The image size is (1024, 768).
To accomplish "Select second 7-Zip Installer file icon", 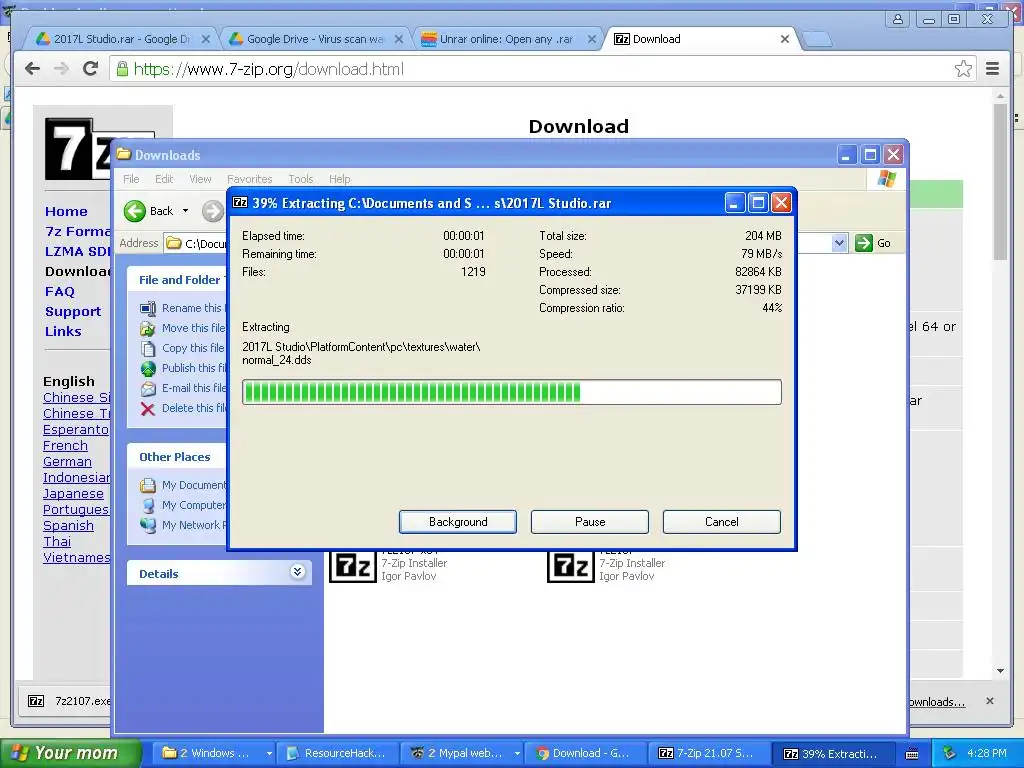I will coord(571,566).
